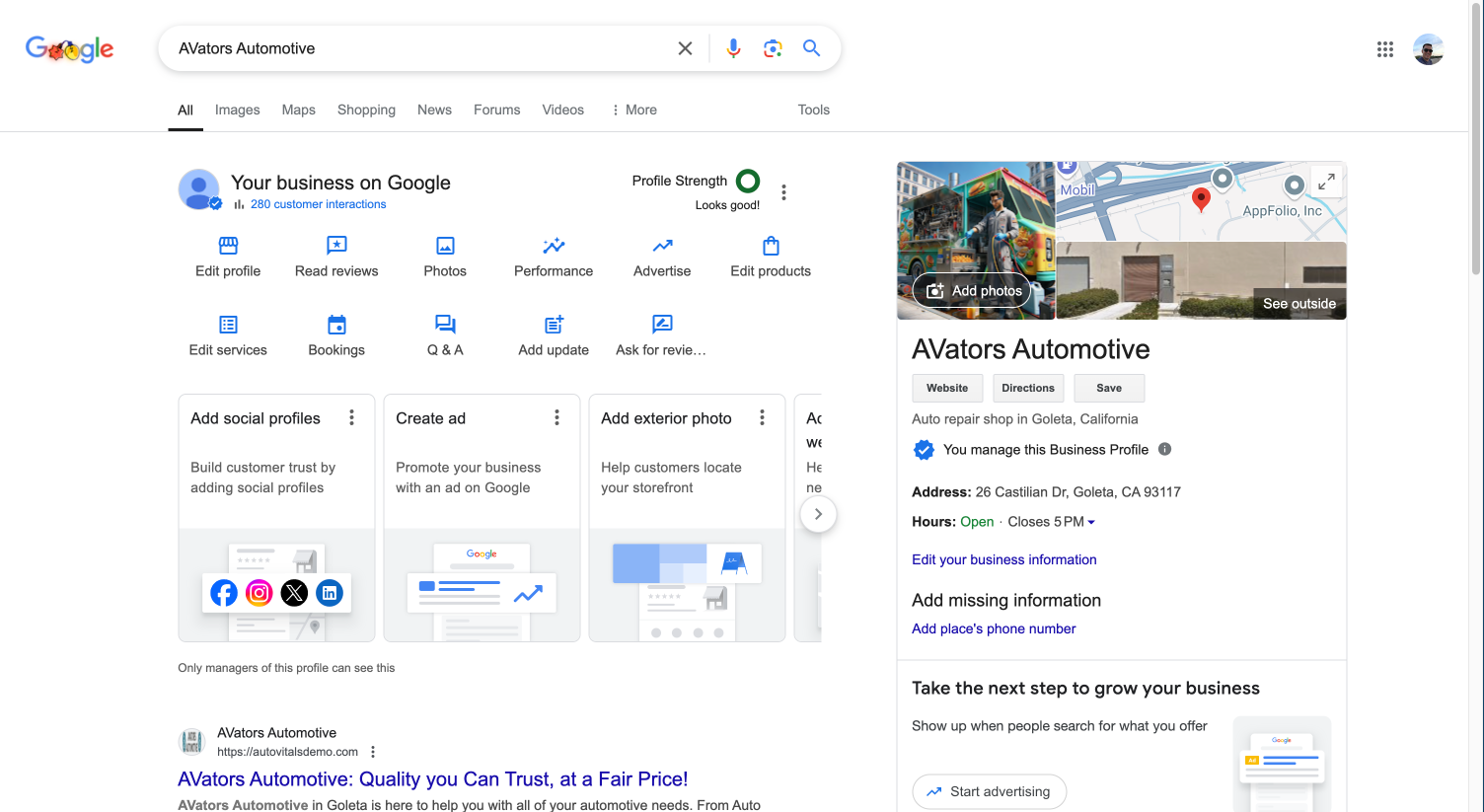This screenshot has width=1484, height=812.
Task: Open business profile avatar icon
Action: 199,189
